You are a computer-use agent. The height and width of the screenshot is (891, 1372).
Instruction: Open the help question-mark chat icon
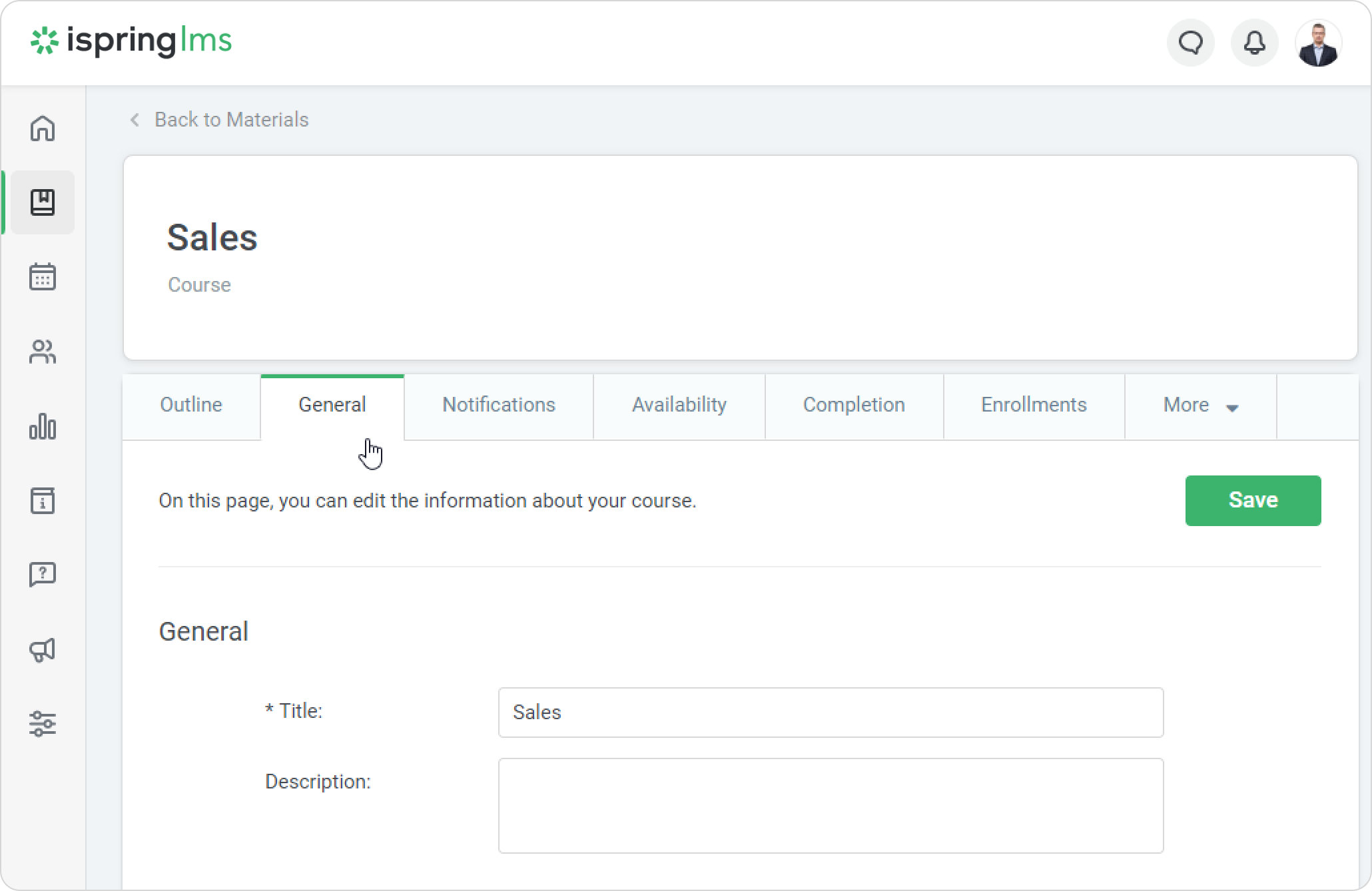pyautogui.click(x=43, y=575)
